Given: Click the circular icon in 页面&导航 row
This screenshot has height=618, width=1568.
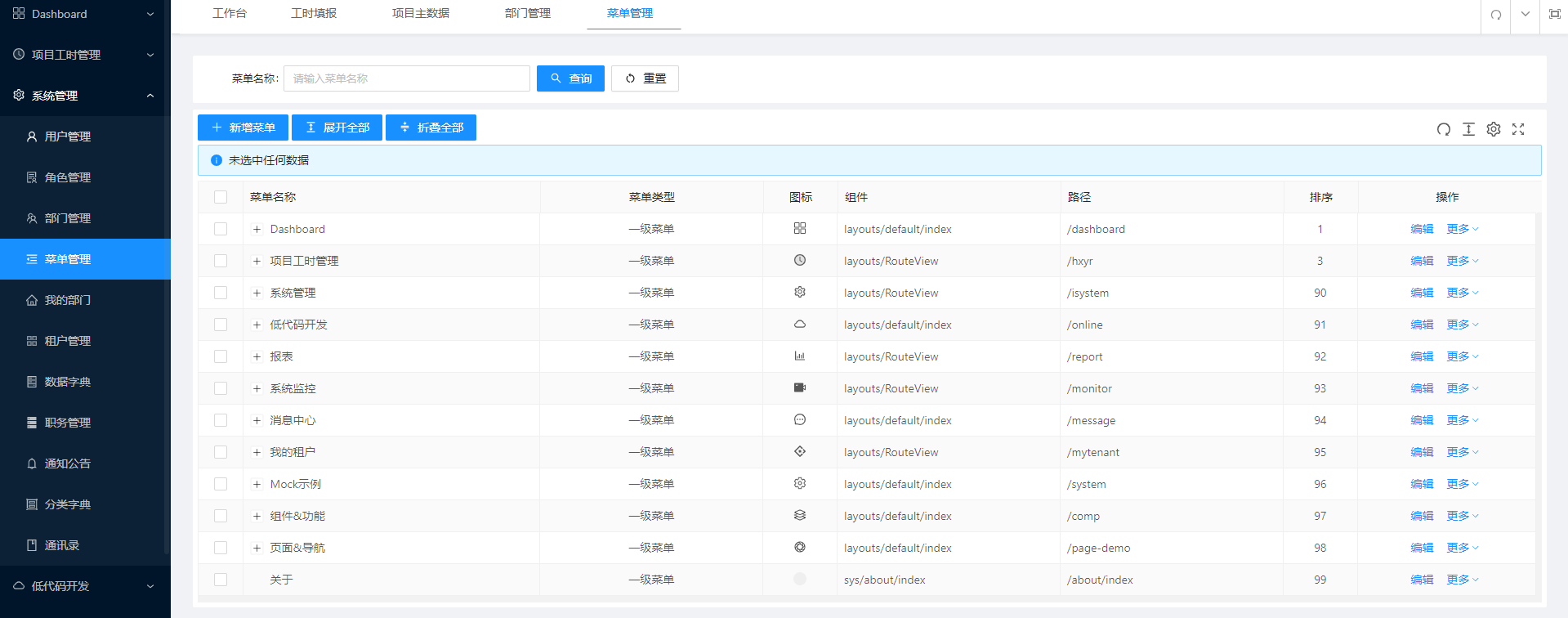Looking at the screenshot, I should point(800,548).
